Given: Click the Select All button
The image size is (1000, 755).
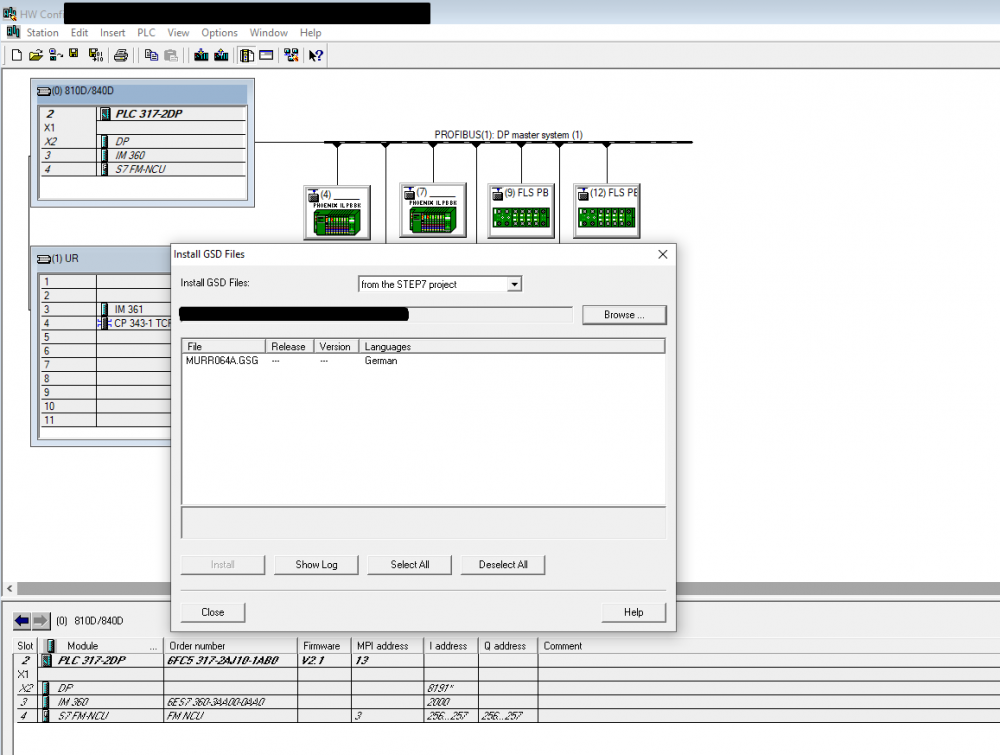Looking at the screenshot, I should 409,565.
